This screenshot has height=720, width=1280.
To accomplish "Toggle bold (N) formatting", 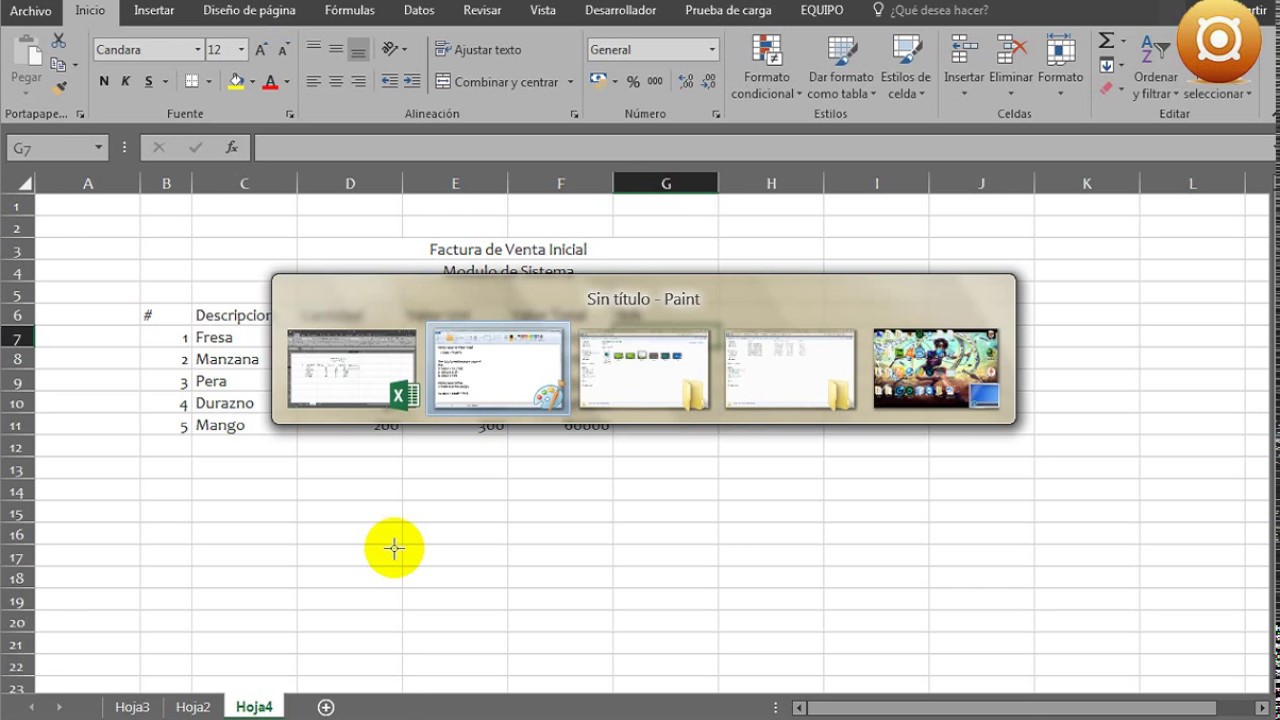I will pos(104,82).
